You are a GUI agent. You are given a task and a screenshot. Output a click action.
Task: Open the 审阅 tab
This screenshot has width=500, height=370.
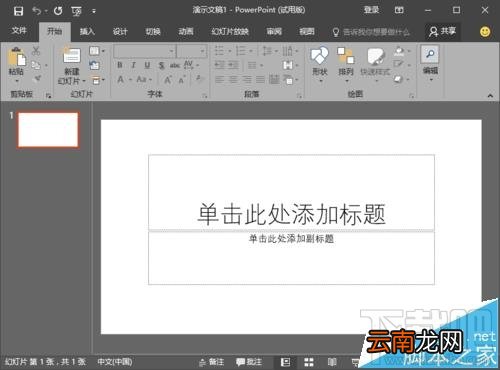click(274, 31)
